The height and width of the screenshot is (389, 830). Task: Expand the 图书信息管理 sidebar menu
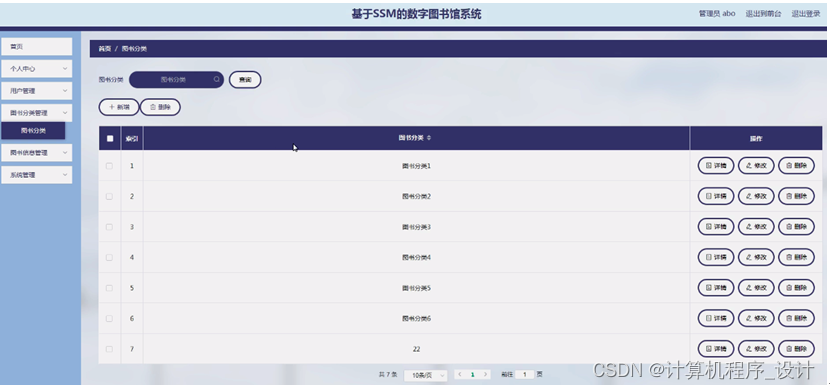[37, 152]
